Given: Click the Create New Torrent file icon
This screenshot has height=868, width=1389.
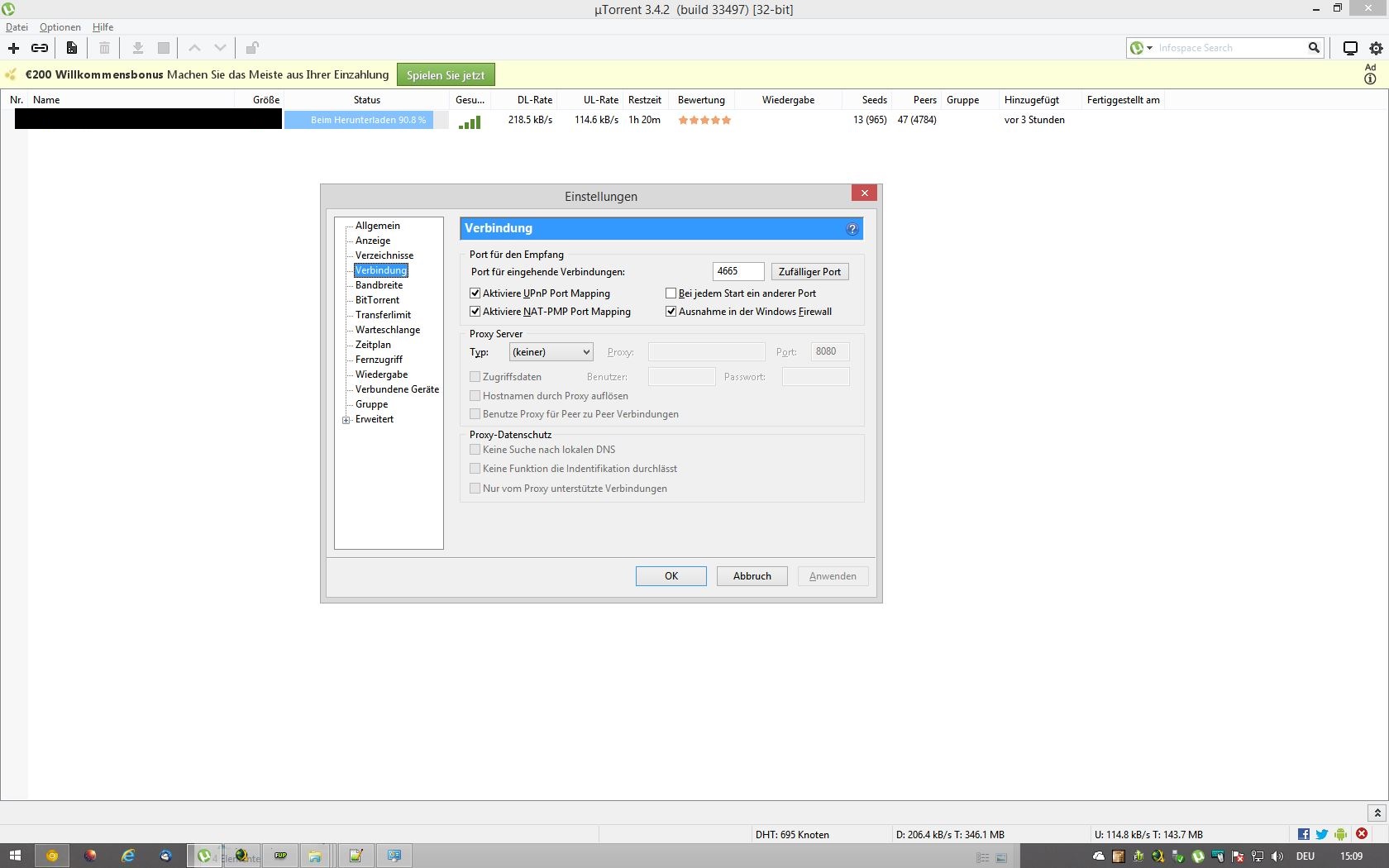Looking at the screenshot, I should 72,48.
